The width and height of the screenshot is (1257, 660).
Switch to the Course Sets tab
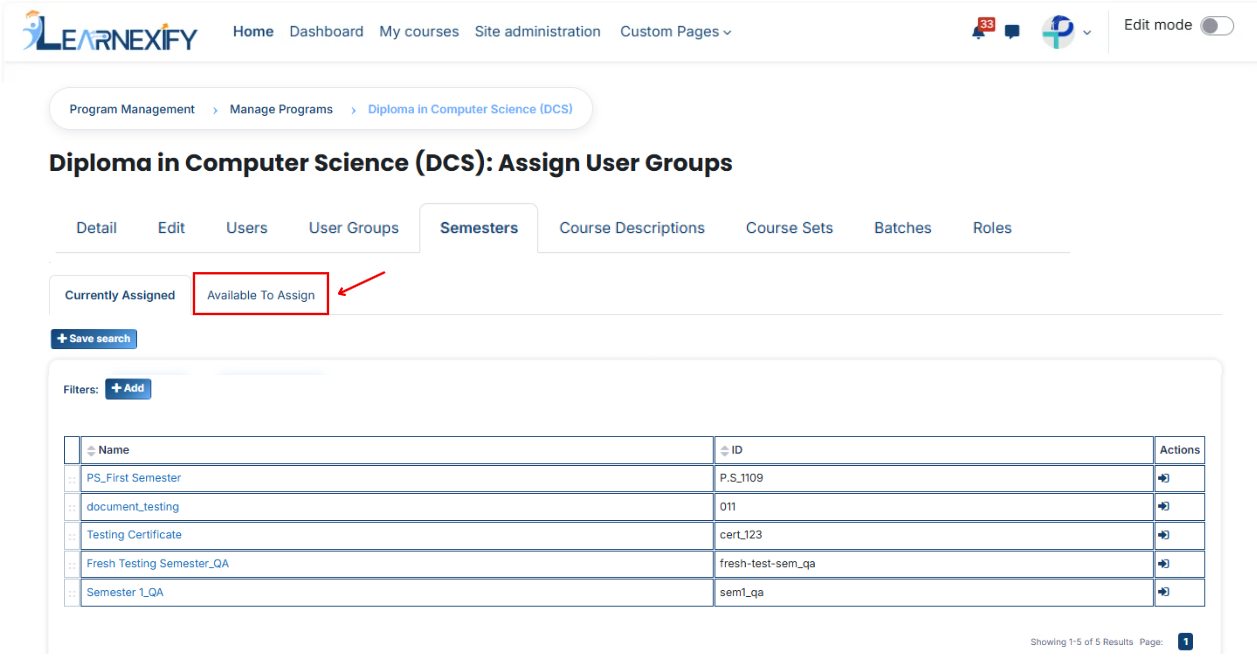pos(789,228)
